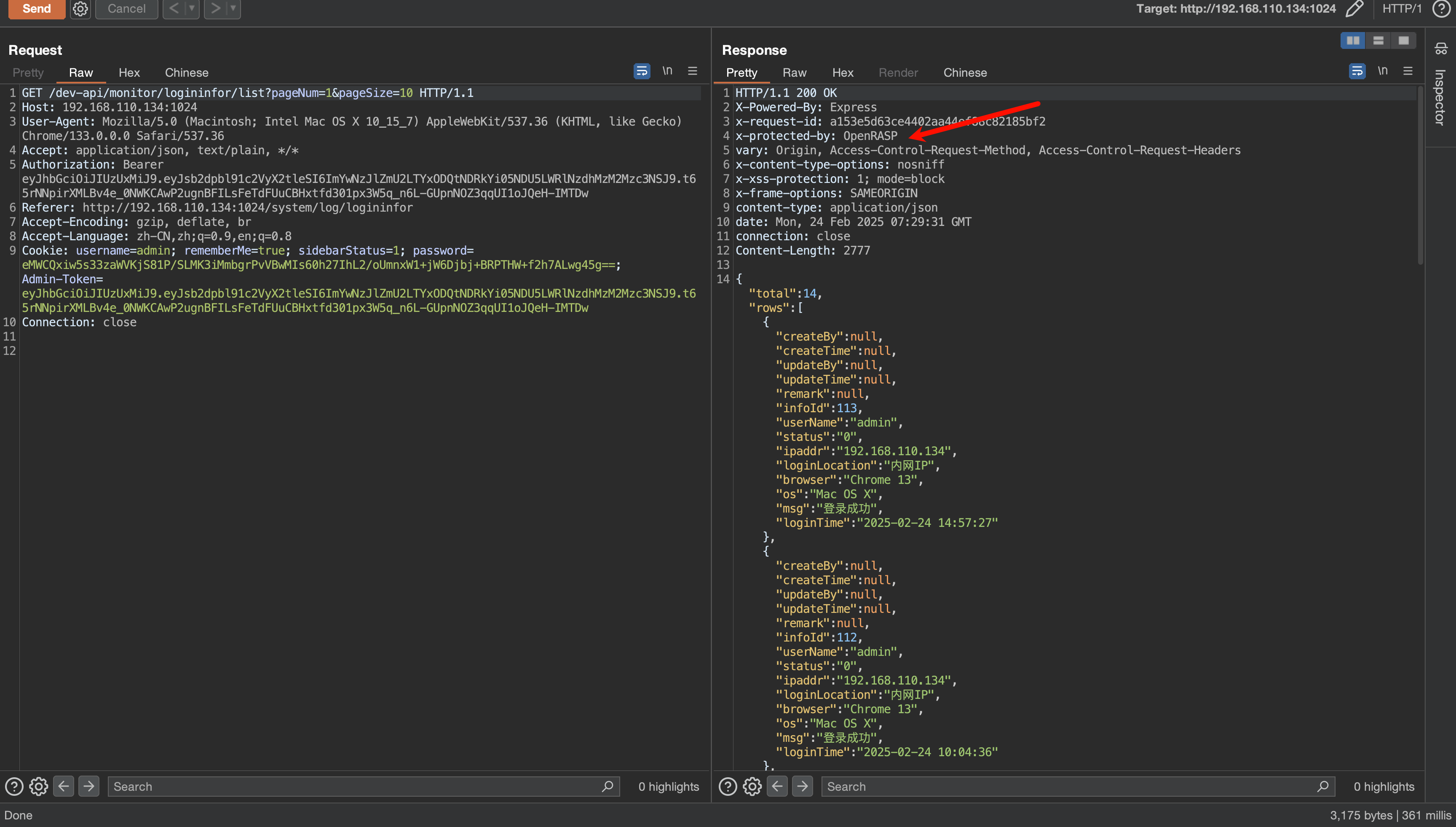Toggle word wrap in Response panel

1357,71
